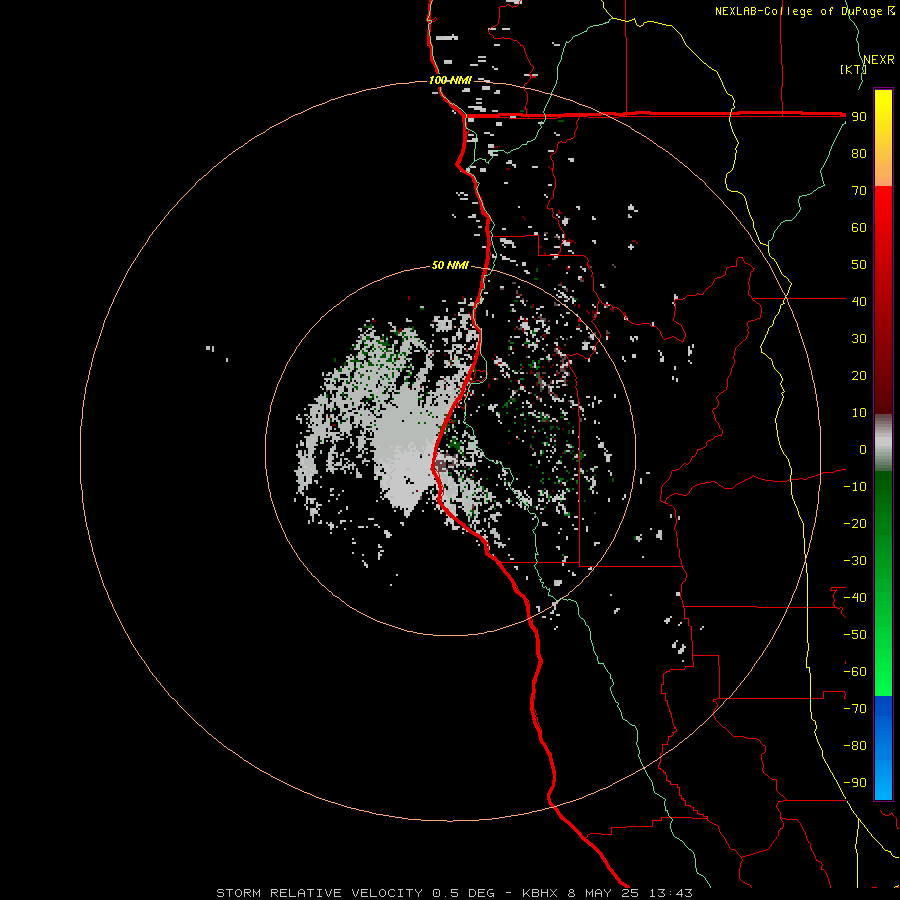Click the 30 value on velocity scale
This screenshot has height=900, width=900.
pyautogui.click(x=859, y=339)
